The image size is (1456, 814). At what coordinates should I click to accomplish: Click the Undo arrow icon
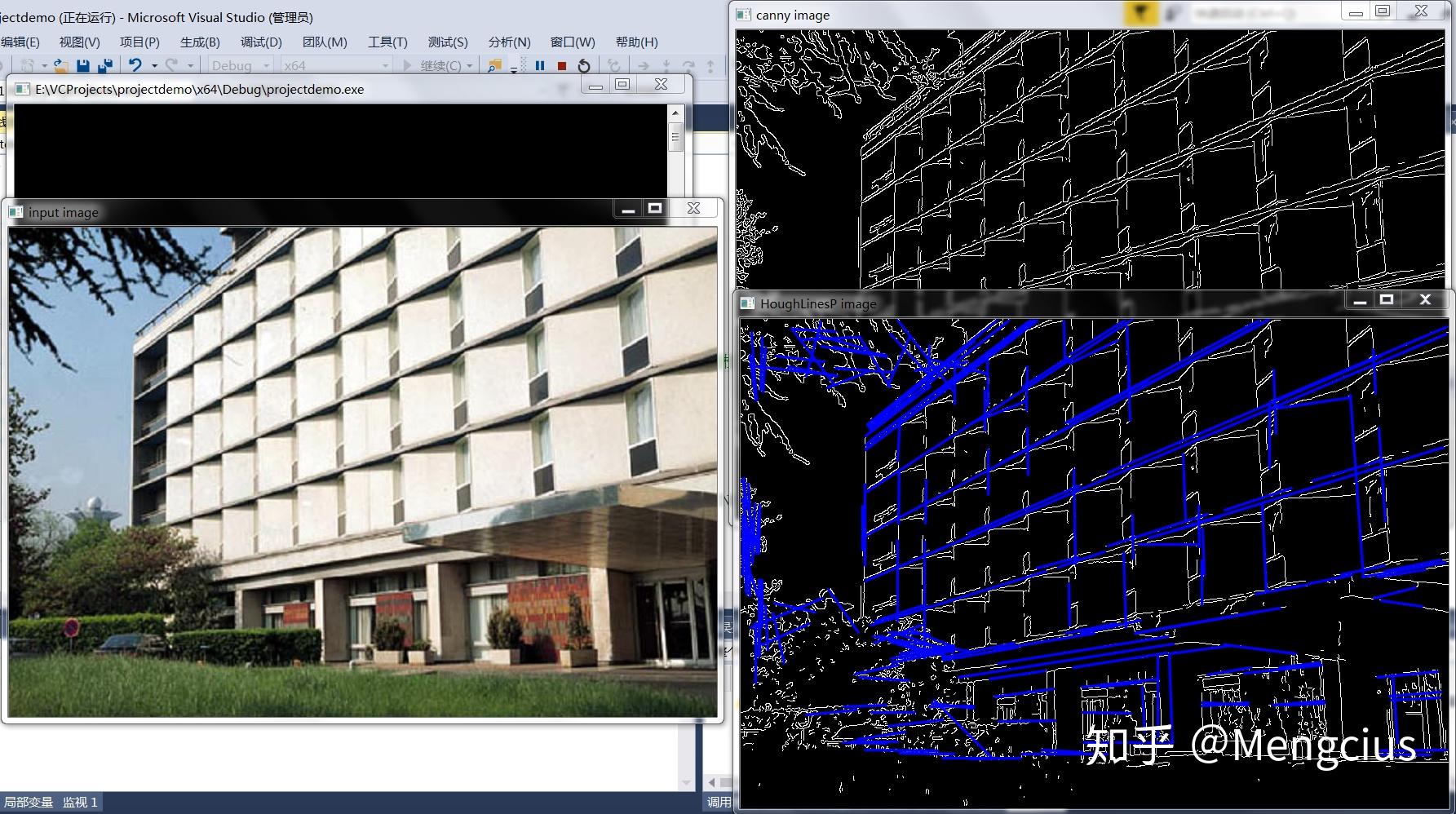pos(135,66)
